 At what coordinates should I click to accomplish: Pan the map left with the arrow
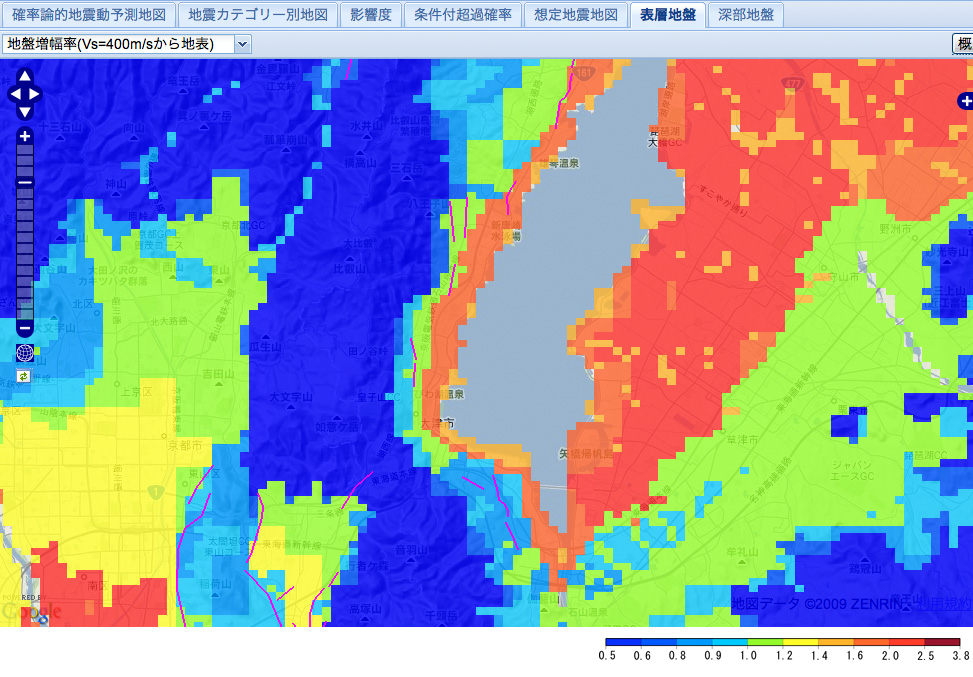pos(15,94)
